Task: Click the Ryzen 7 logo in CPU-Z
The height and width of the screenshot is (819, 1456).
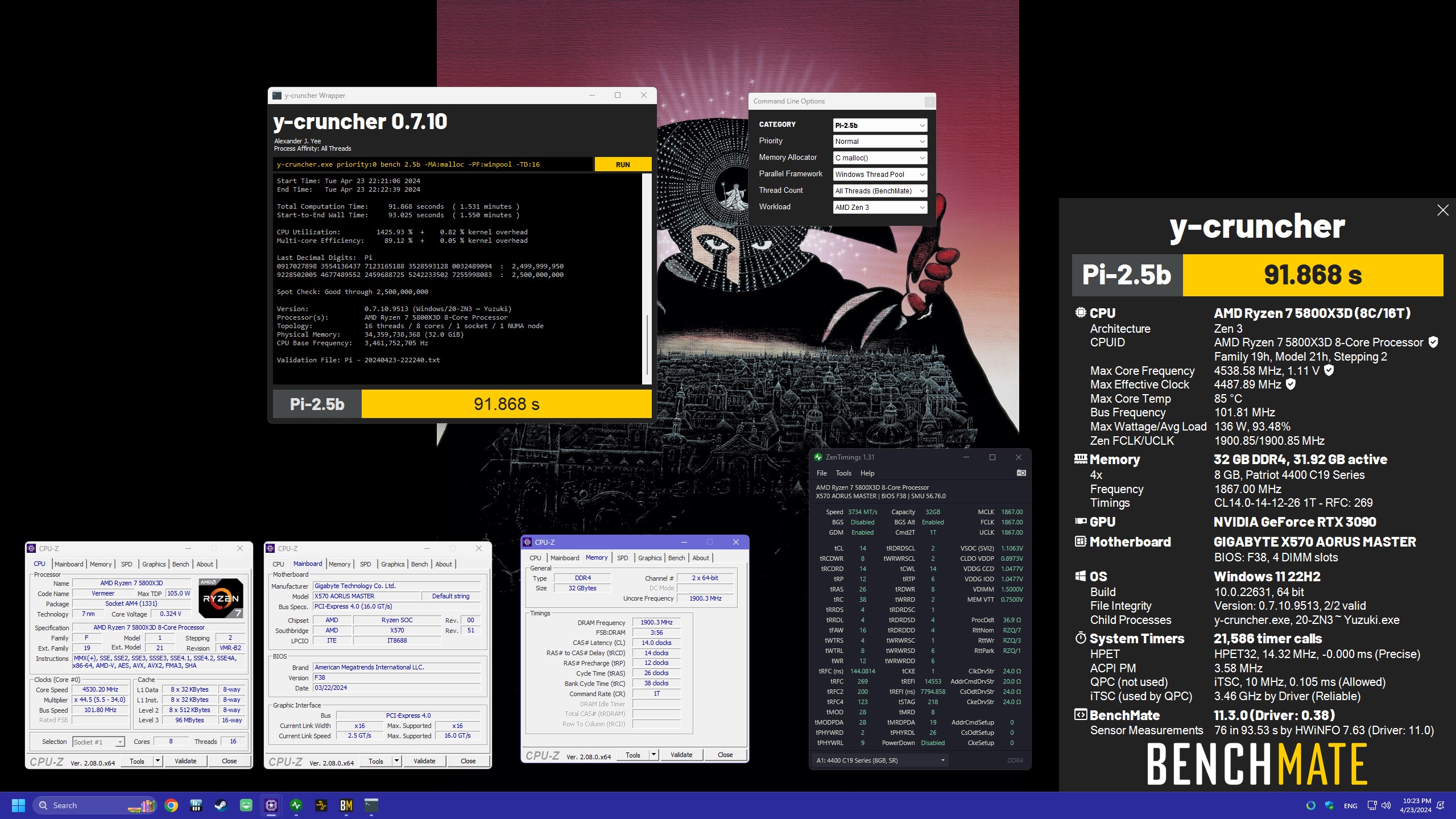Action: pyautogui.click(x=221, y=598)
